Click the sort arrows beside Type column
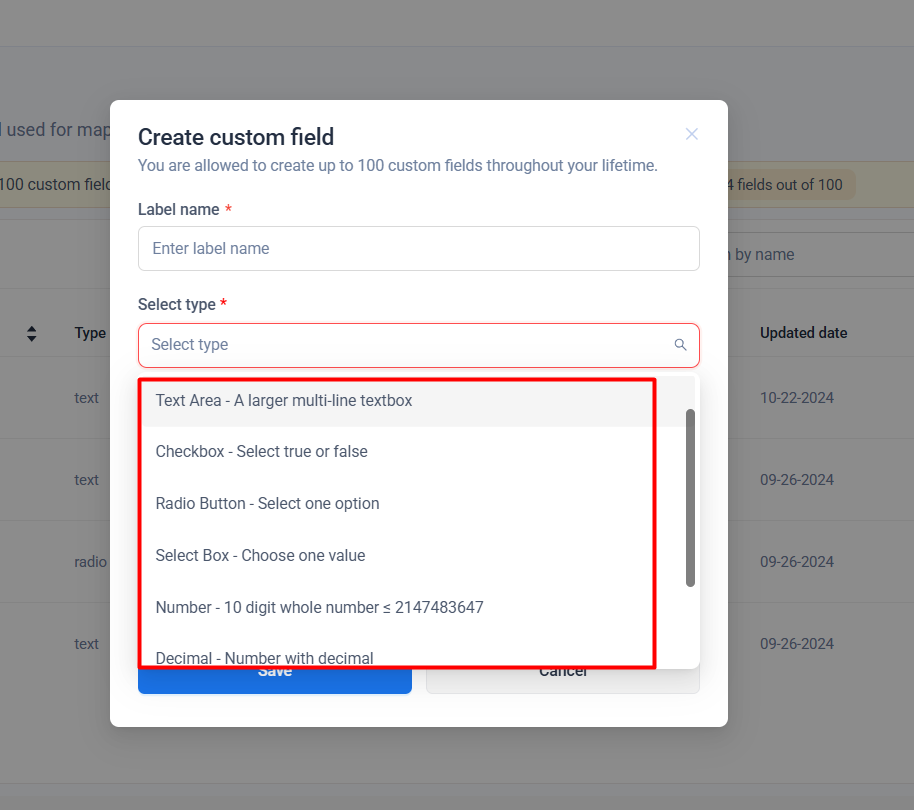The image size is (914, 810). pyautogui.click(x=32, y=334)
